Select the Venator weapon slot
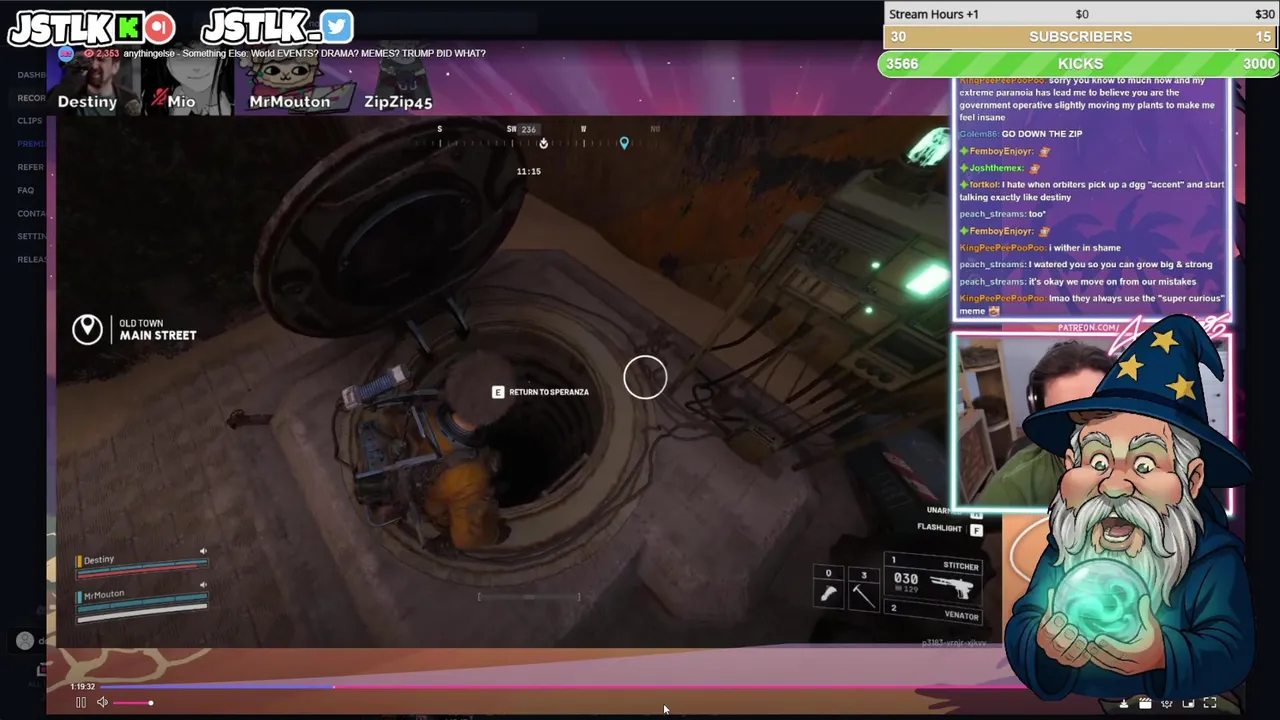 pos(935,612)
